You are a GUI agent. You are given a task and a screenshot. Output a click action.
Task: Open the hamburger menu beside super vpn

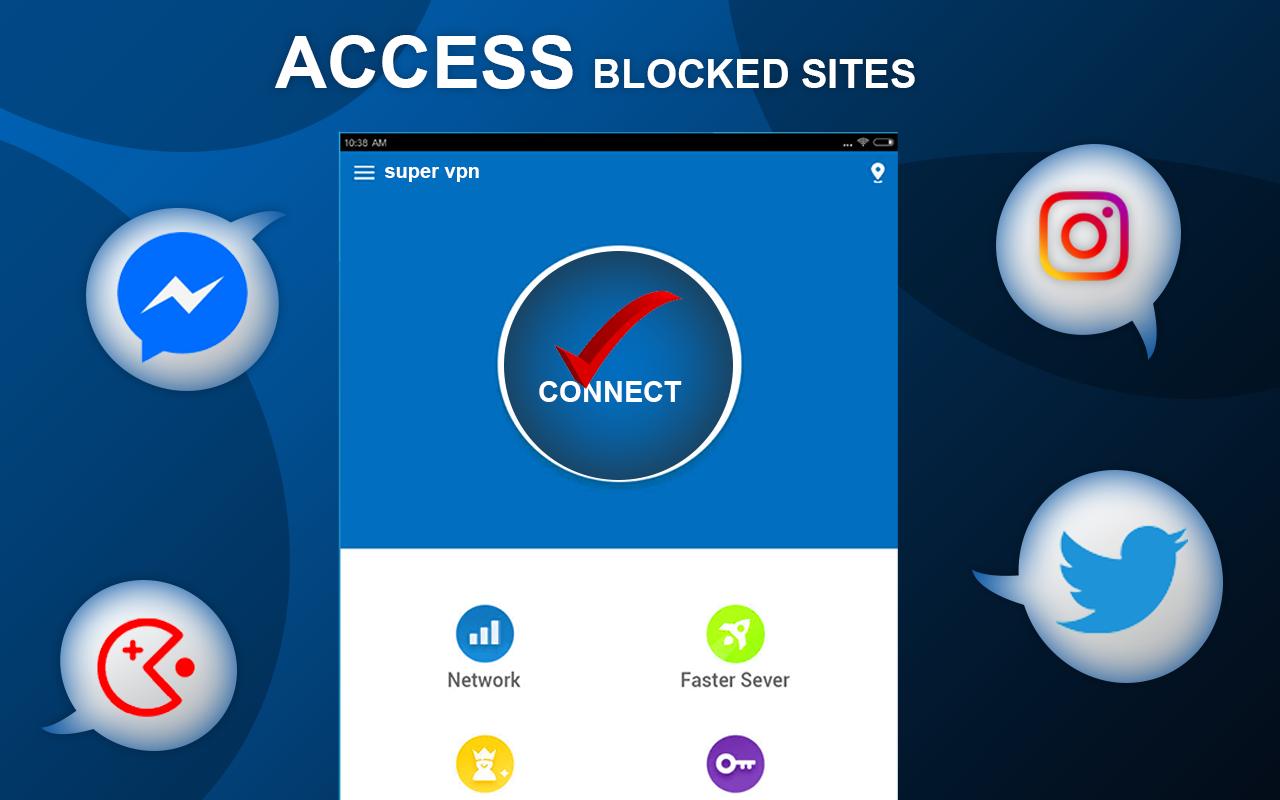click(x=364, y=173)
